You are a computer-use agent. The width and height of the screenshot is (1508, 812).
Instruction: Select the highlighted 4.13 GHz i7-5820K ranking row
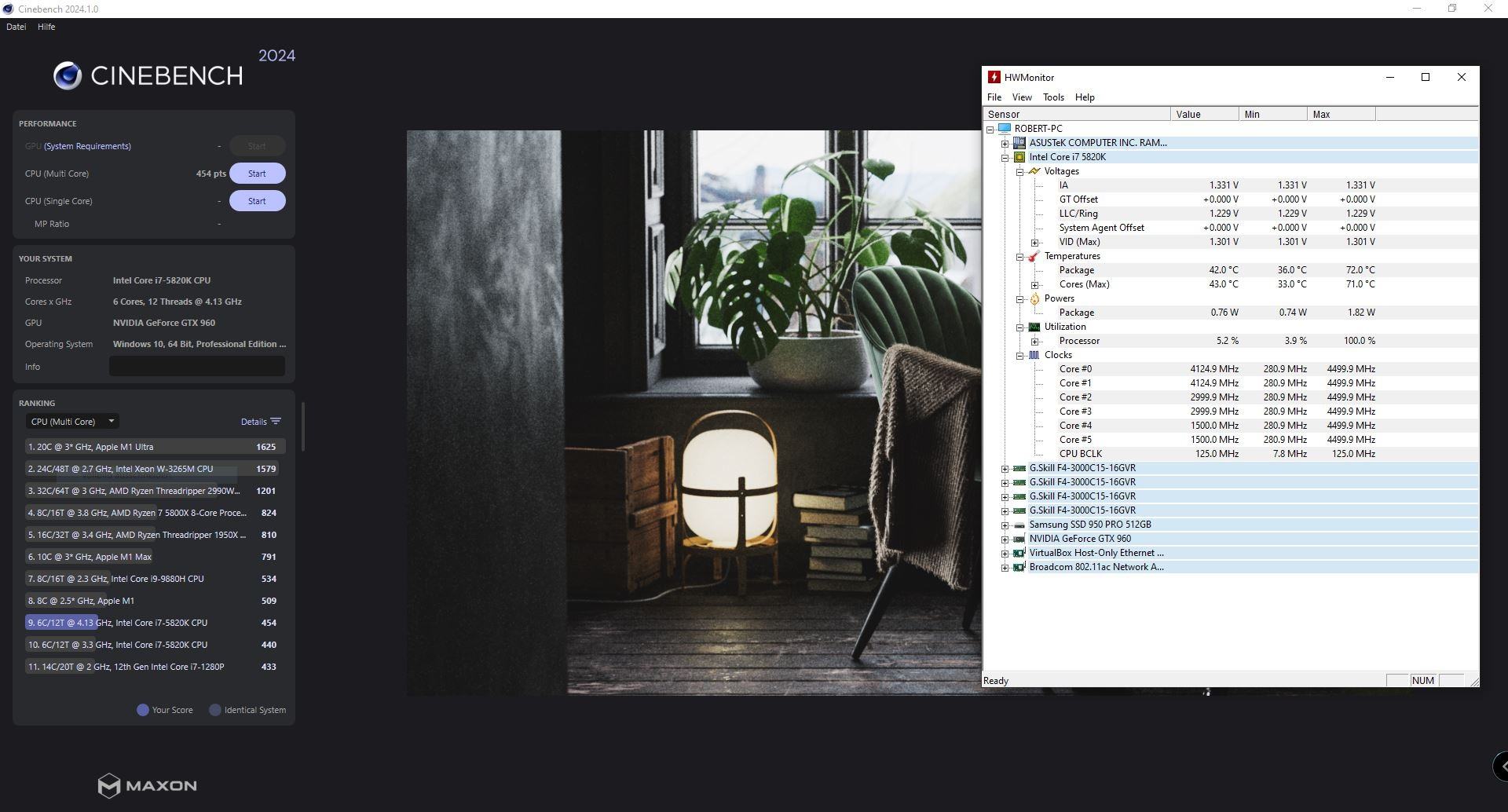(x=155, y=623)
